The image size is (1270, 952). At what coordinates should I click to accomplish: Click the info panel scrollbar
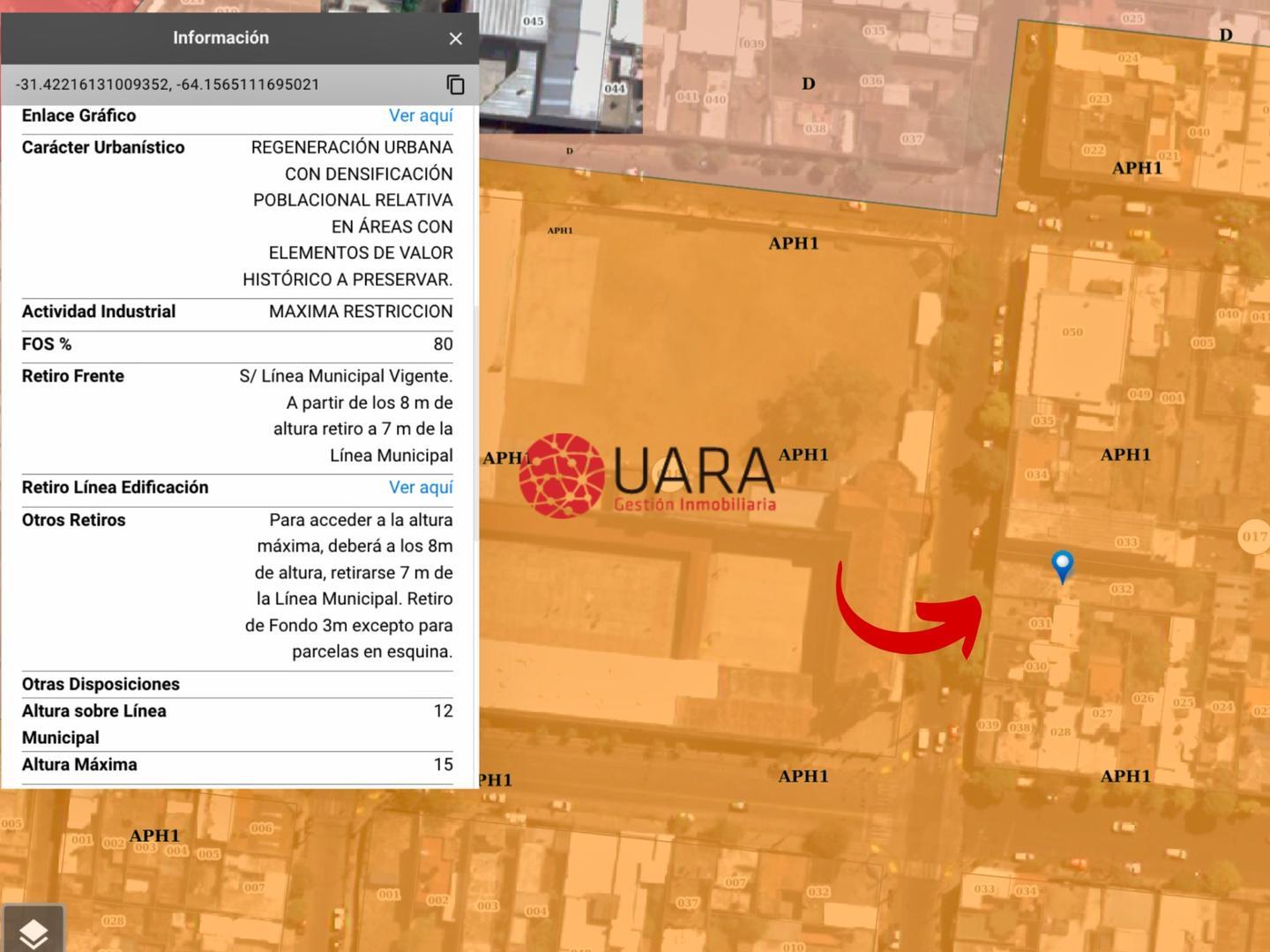coord(476,423)
